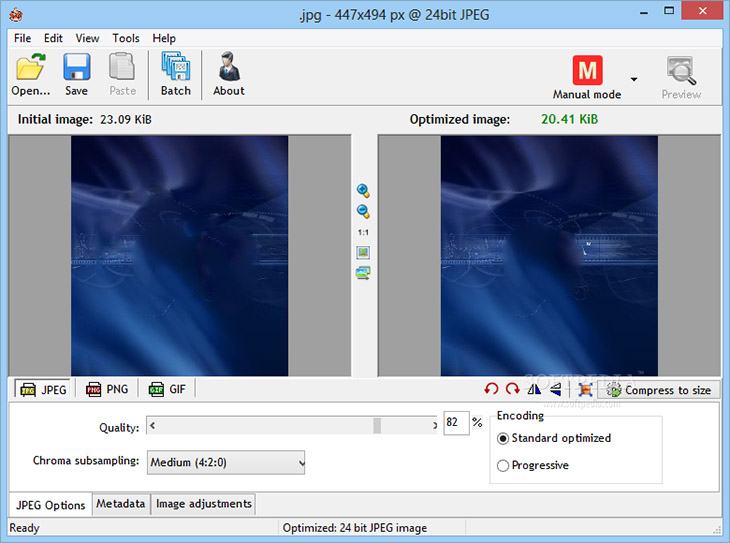
Task: Click the initial image preview
Action: [x=180, y=256]
